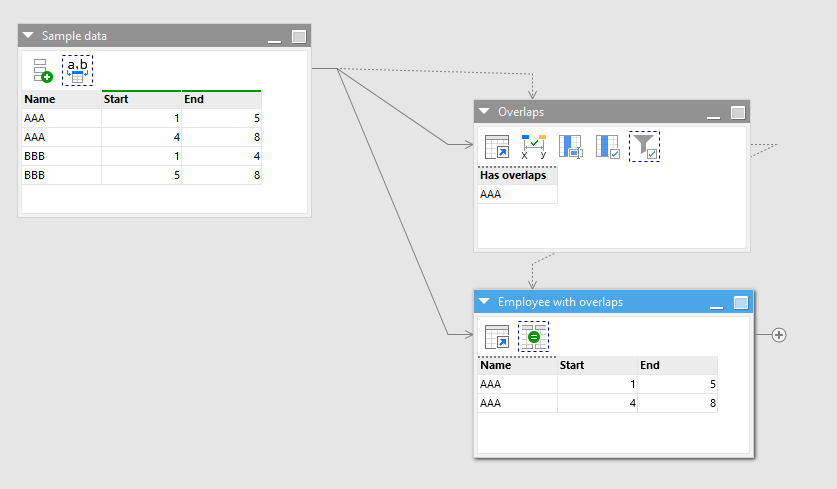Click the plus to add a derived table
This screenshot has height=489, width=837.
[779, 335]
